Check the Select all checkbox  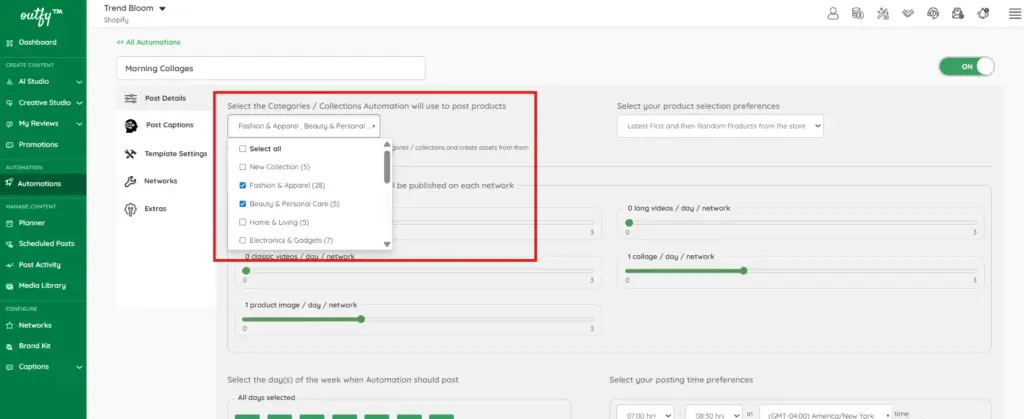243,149
